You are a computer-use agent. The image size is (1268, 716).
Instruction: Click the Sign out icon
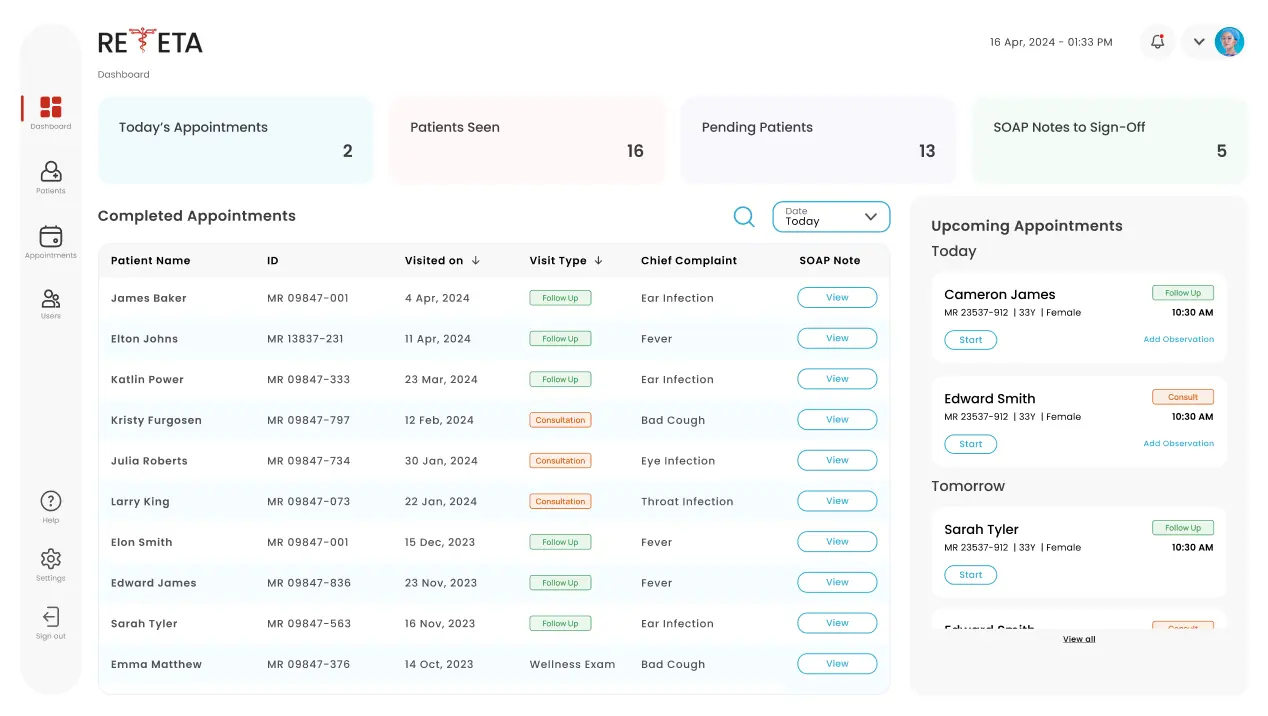pyautogui.click(x=50, y=617)
